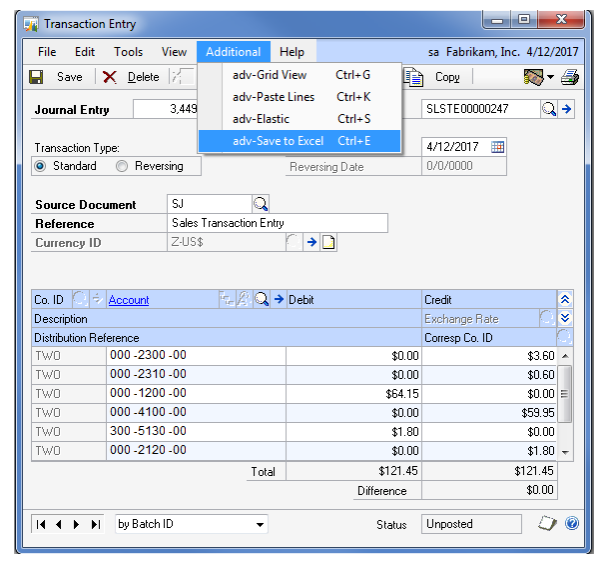Image resolution: width=606 pixels, height=566 pixels.
Task: Open Account lookup magnifier in grid header
Action: 262,299
